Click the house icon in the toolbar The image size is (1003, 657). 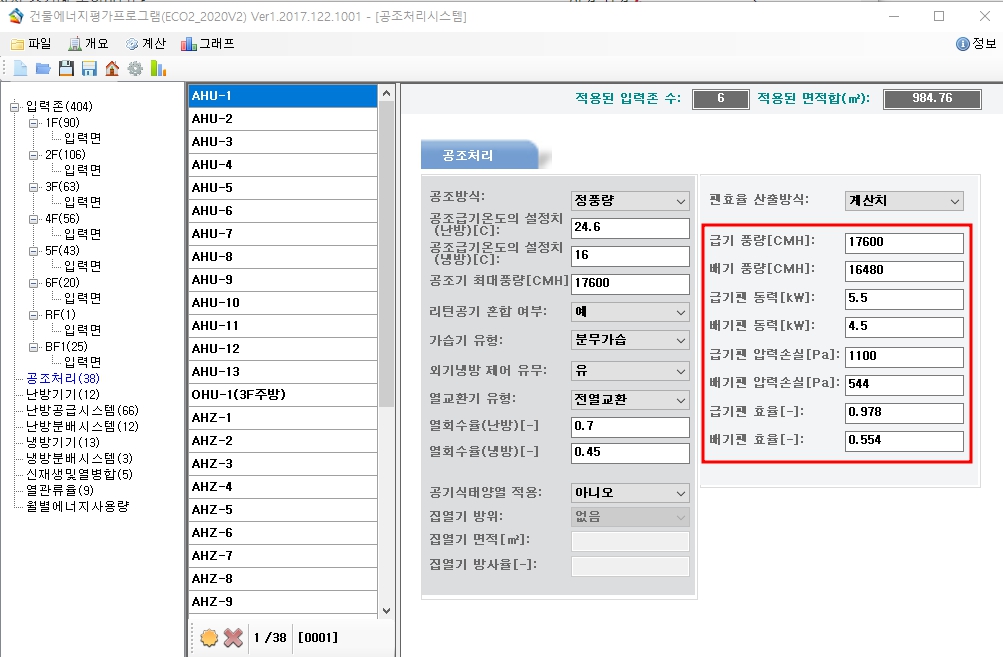(x=112, y=68)
